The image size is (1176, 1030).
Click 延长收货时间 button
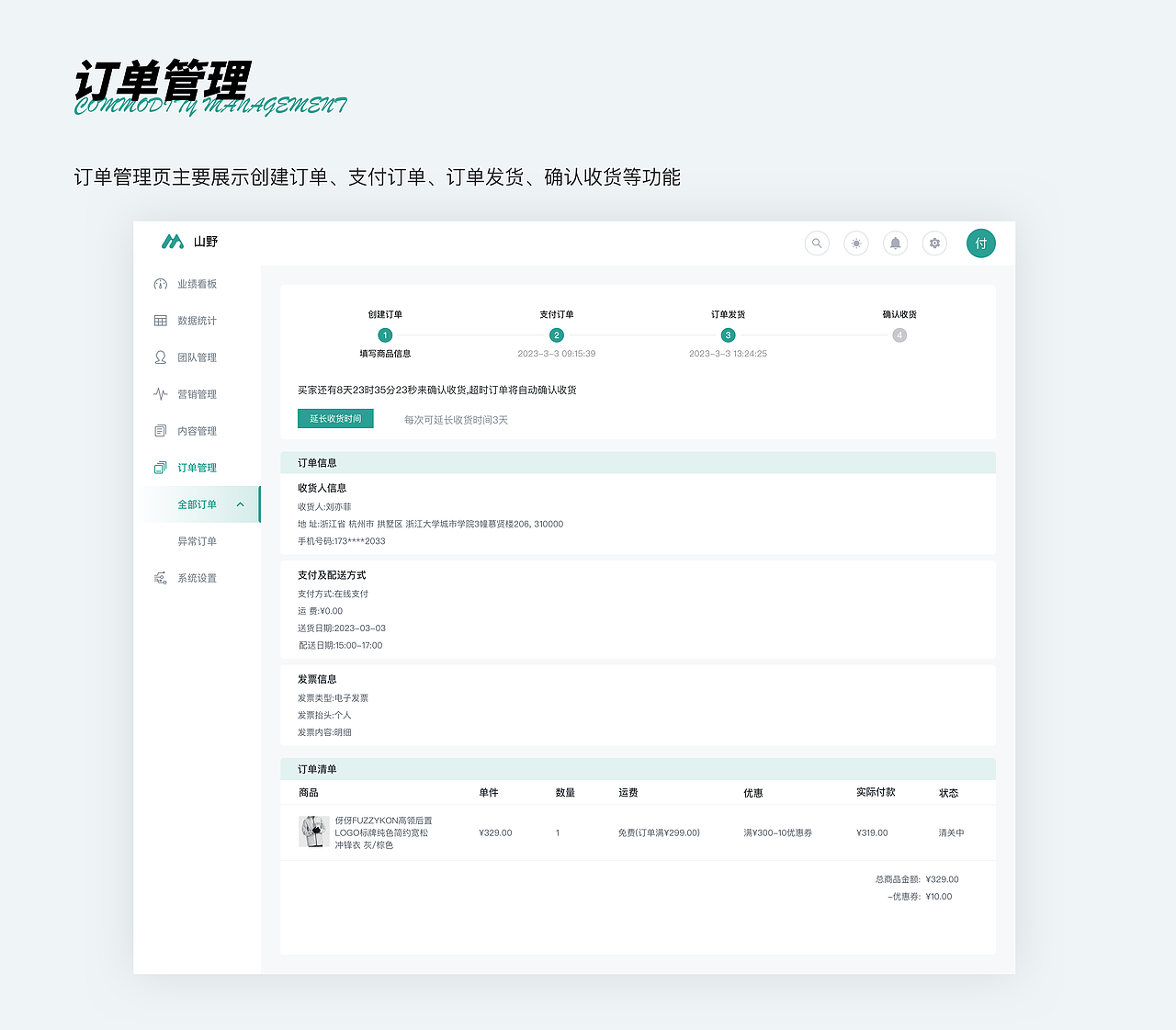click(335, 419)
